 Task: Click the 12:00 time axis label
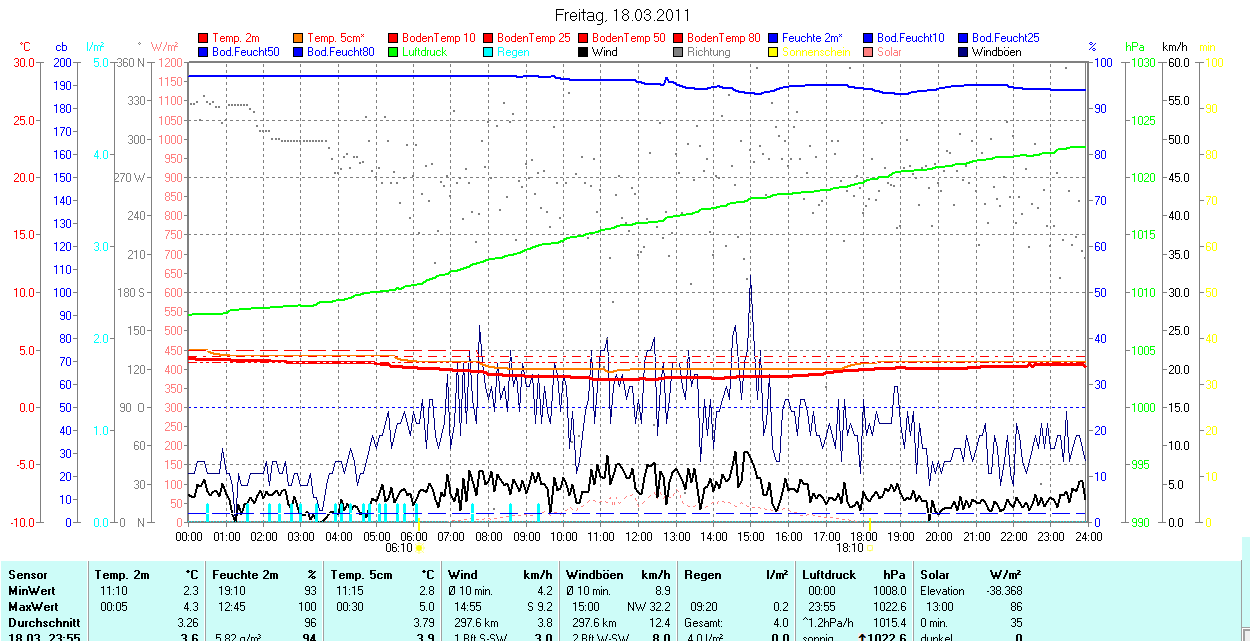click(x=638, y=536)
